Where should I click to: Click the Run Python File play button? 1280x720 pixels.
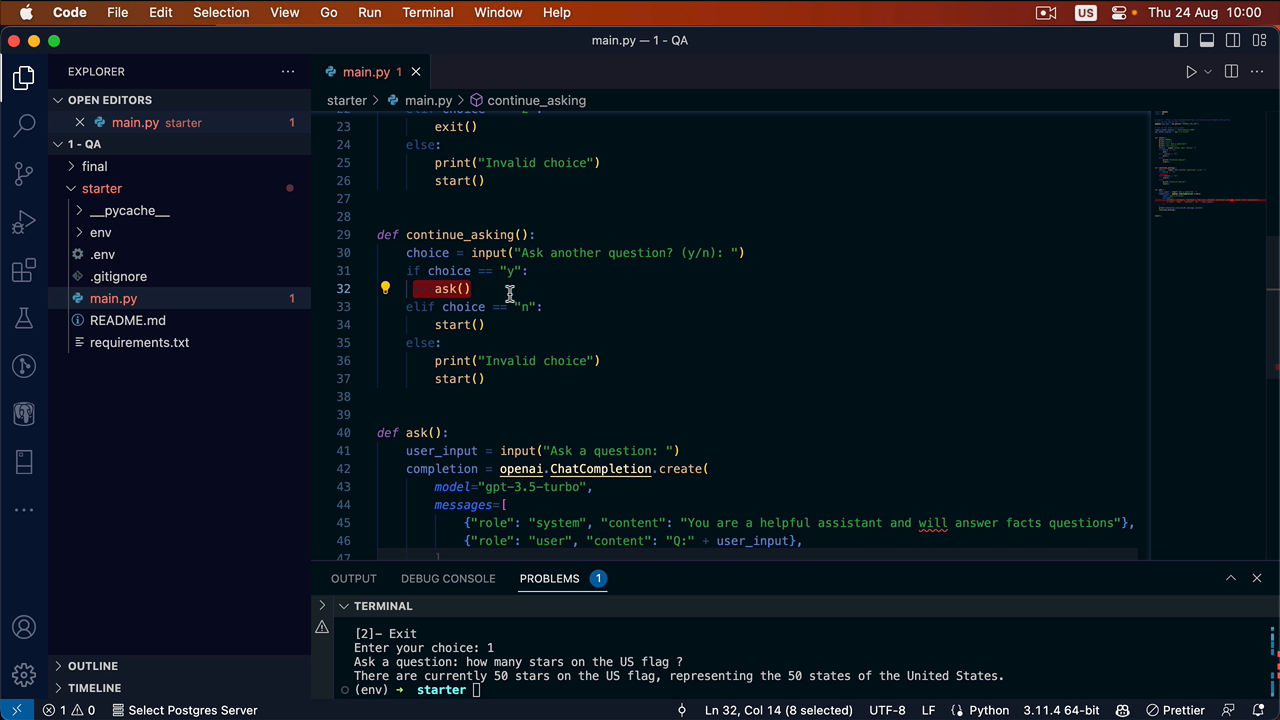(x=1191, y=71)
